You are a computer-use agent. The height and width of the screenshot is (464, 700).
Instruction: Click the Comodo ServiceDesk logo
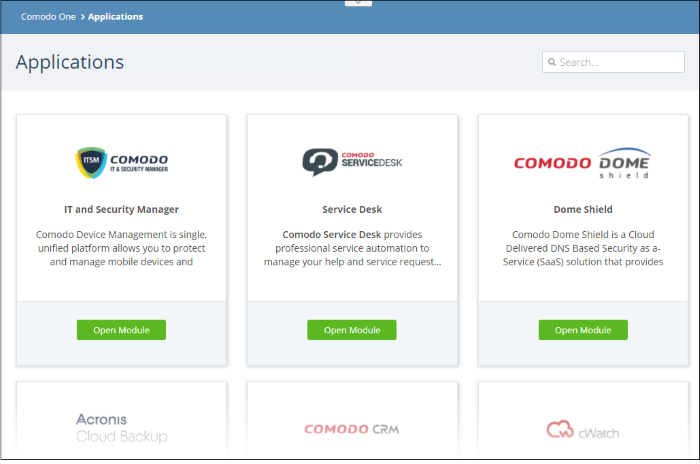click(352, 162)
